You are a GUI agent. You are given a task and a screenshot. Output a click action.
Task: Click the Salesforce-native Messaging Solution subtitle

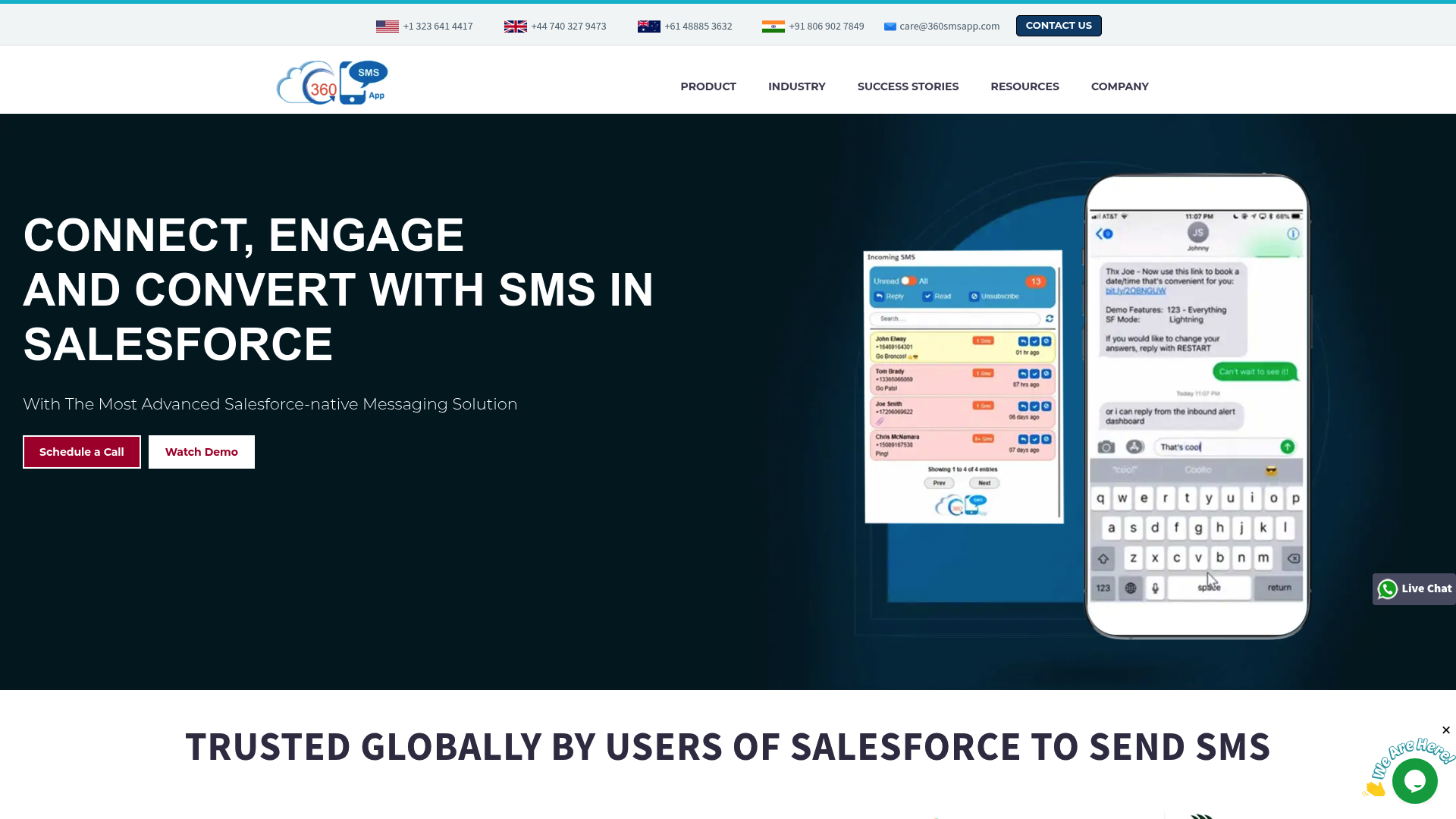pyautogui.click(x=270, y=404)
